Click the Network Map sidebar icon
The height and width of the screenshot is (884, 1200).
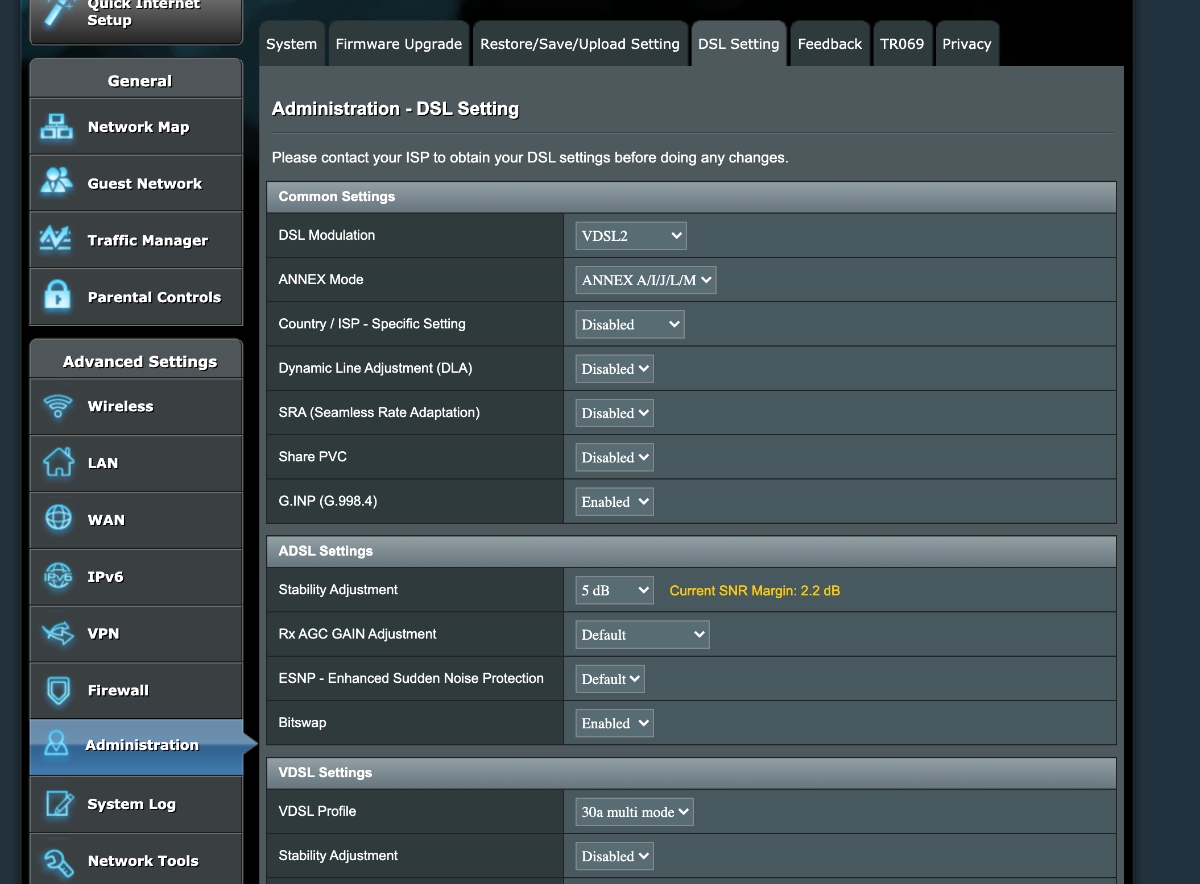pyautogui.click(x=57, y=127)
